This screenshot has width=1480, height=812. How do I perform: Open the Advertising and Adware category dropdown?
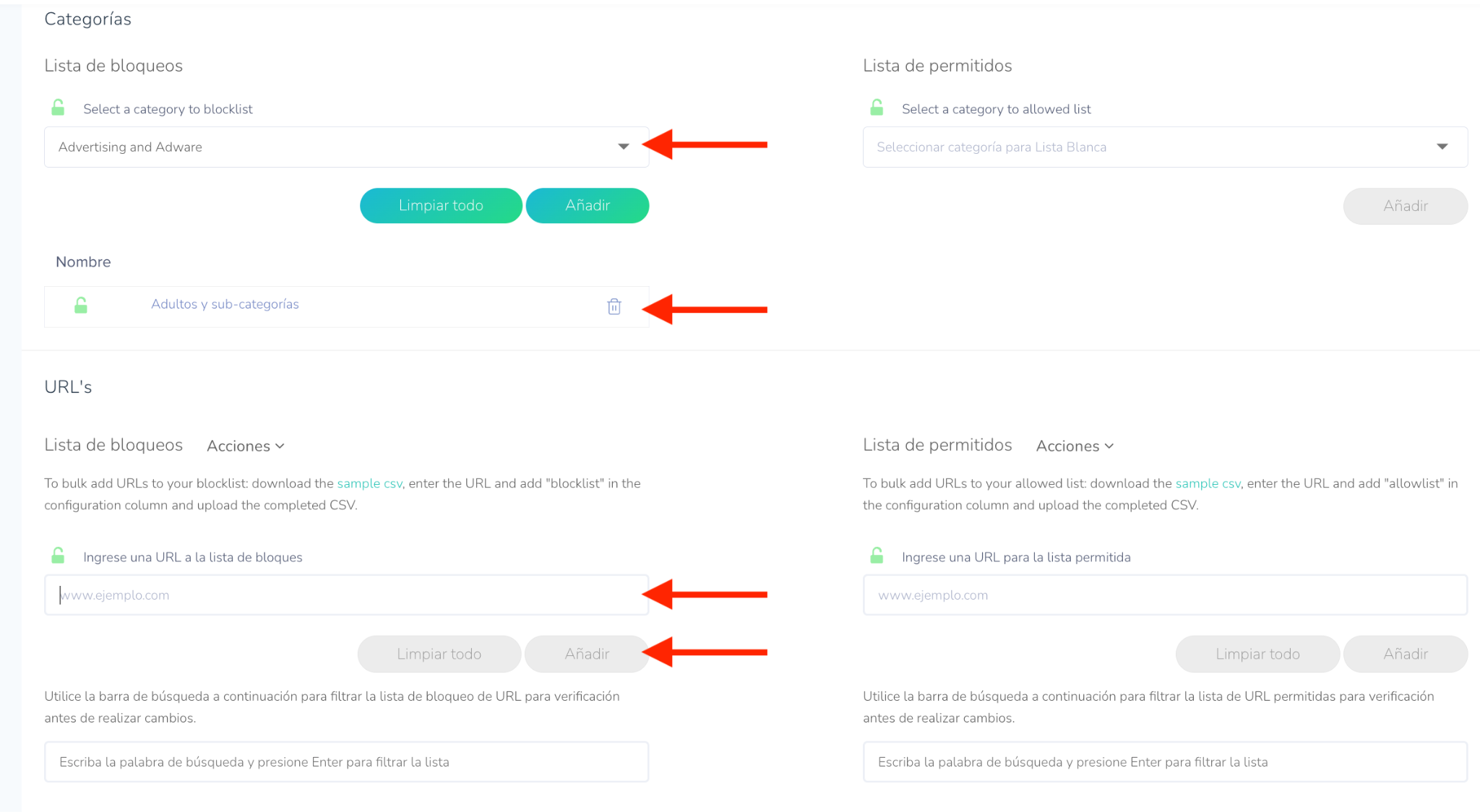click(x=346, y=147)
